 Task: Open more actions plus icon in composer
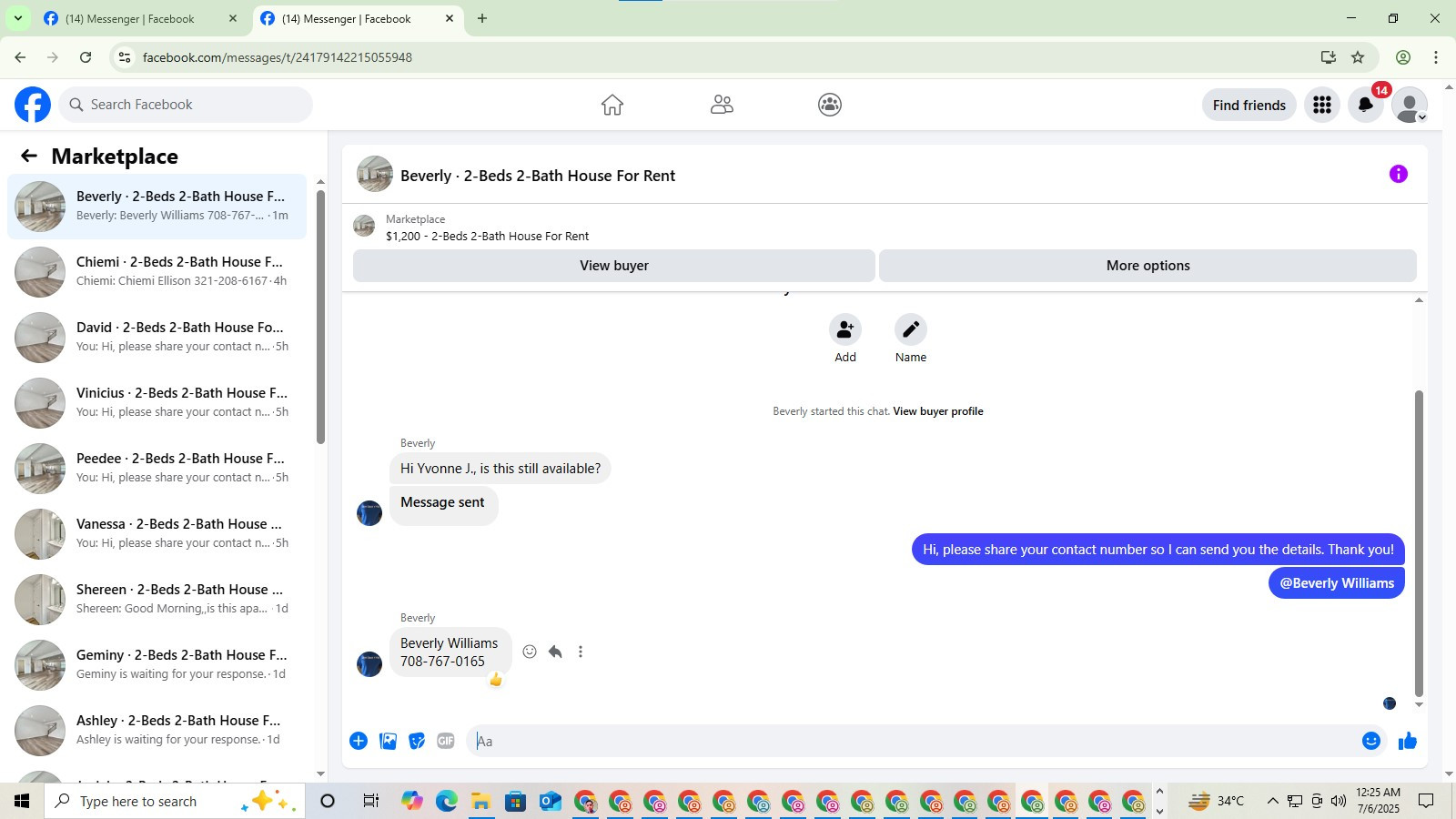coord(359,741)
